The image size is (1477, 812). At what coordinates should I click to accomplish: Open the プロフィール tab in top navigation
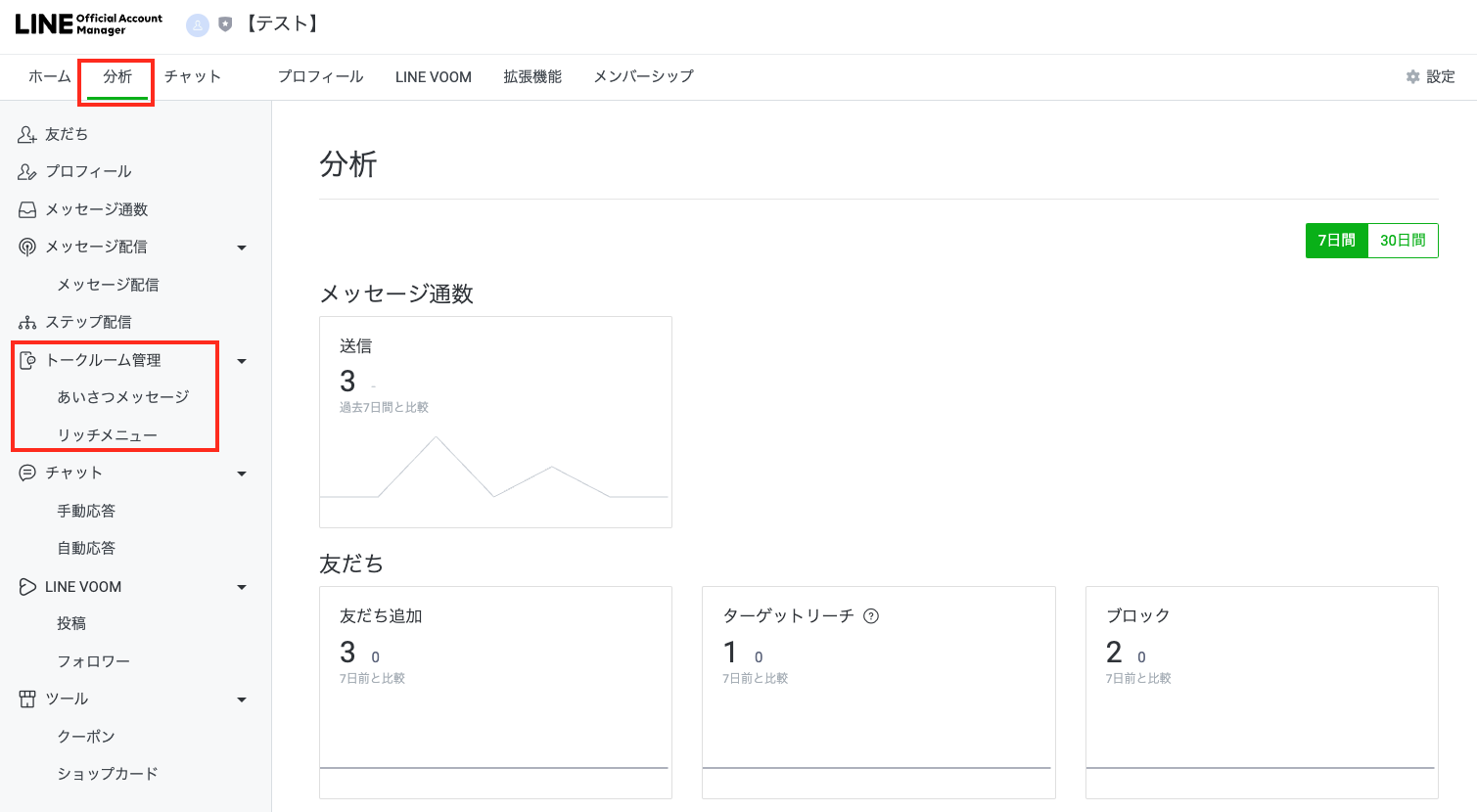coord(320,76)
